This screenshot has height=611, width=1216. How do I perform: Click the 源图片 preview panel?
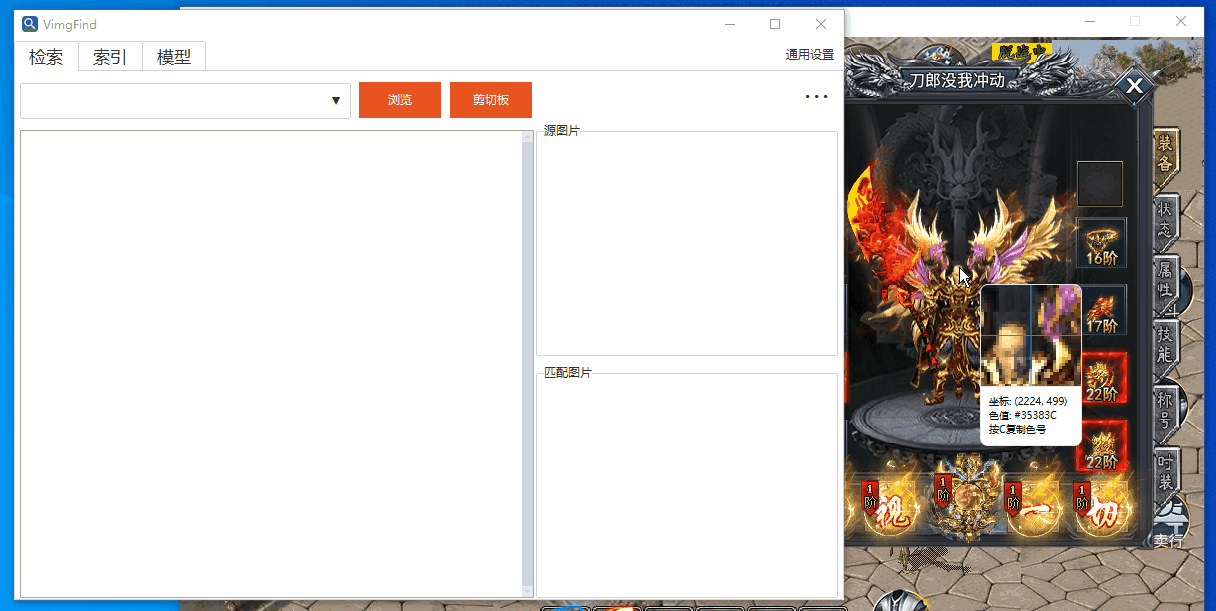tap(687, 243)
